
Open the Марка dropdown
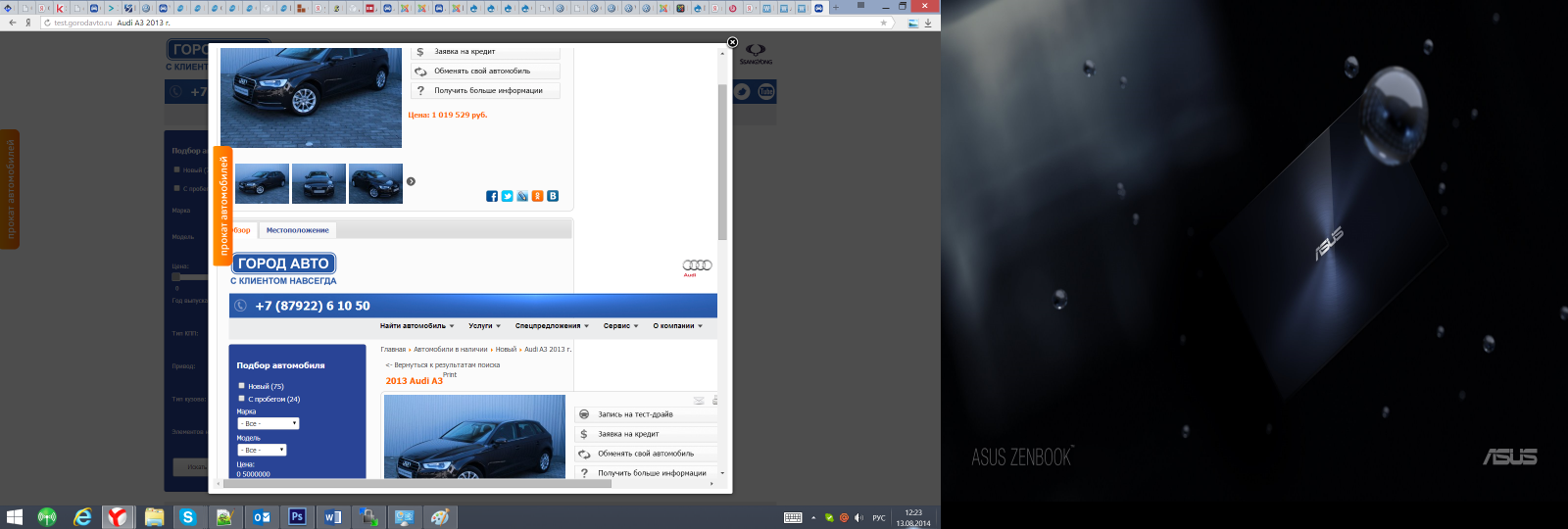(268, 423)
